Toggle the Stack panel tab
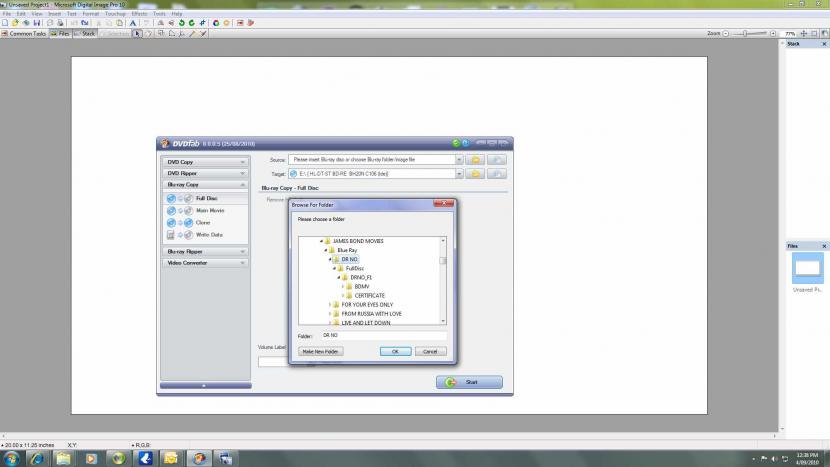The height and width of the screenshot is (467, 830). 85,33
